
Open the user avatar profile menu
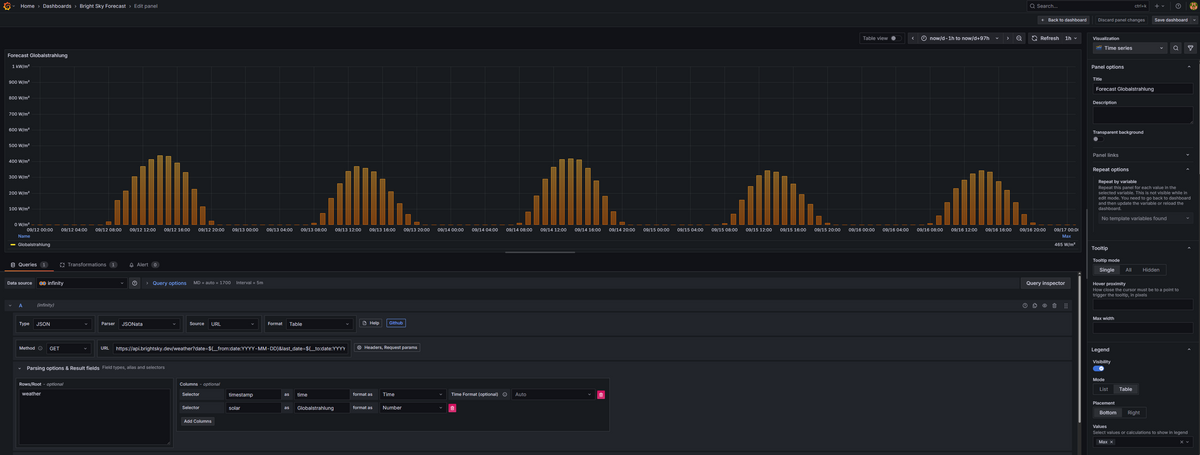coord(1193,6)
